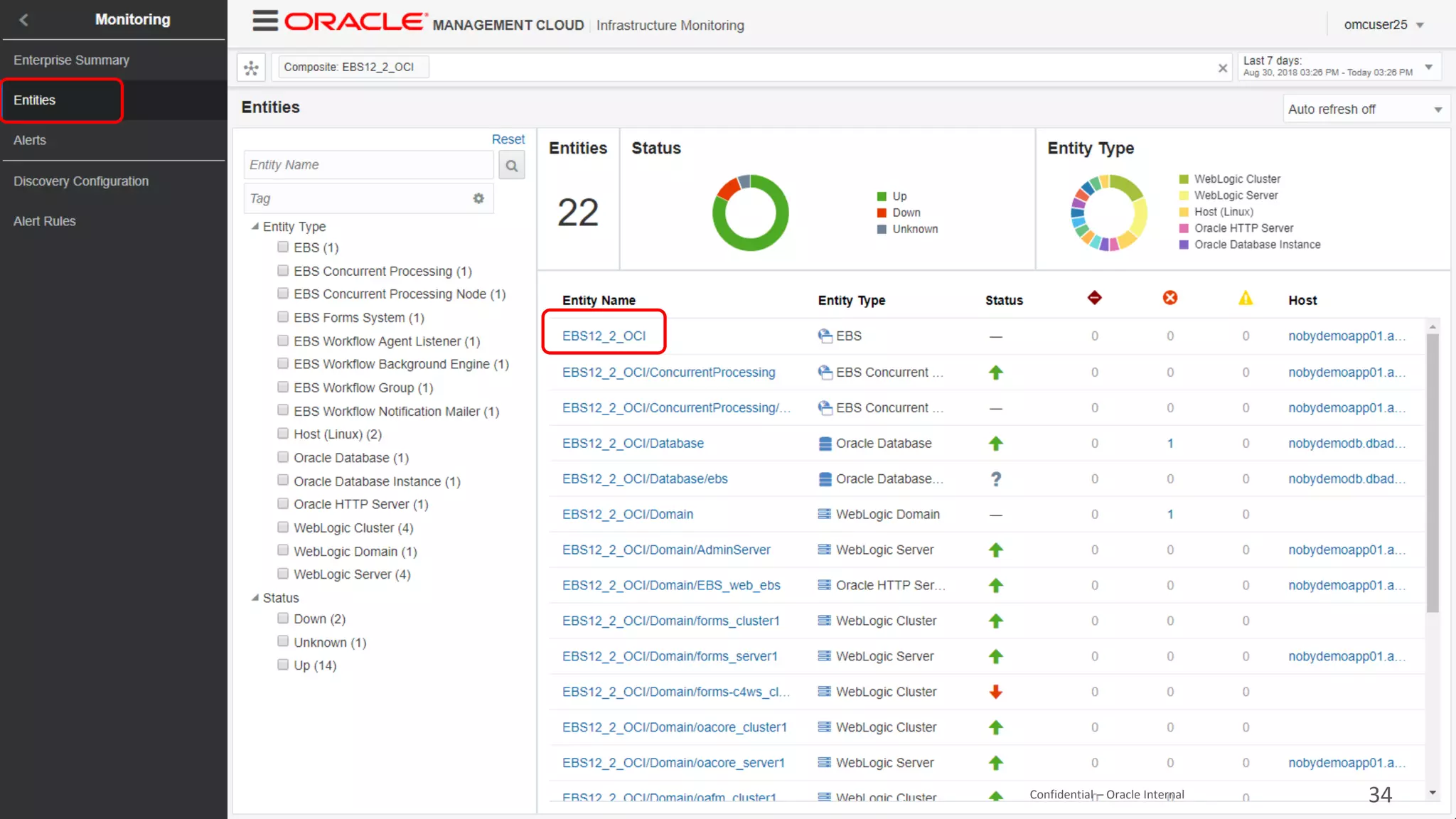Viewport: 1456px width, 819px height.
Task: Check the EBS (1) entity type filter
Action: tap(283, 247)
